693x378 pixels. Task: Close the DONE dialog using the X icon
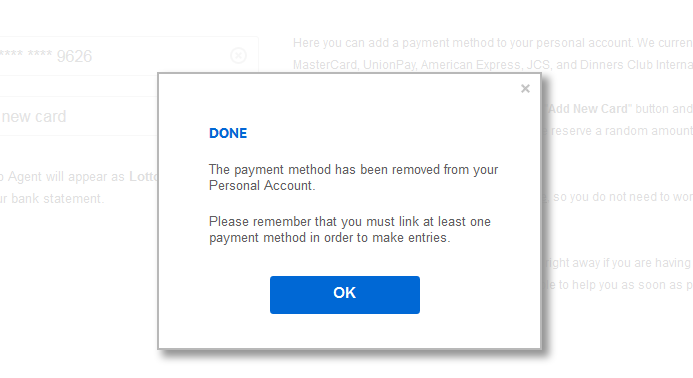pyautogui.click(x=525, y=89)
